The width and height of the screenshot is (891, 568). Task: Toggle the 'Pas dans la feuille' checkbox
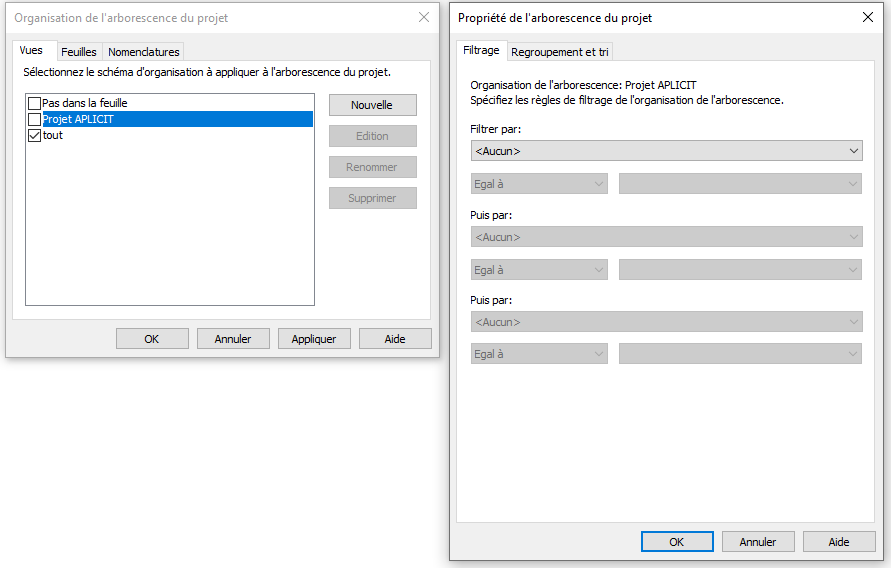[35, 103]
